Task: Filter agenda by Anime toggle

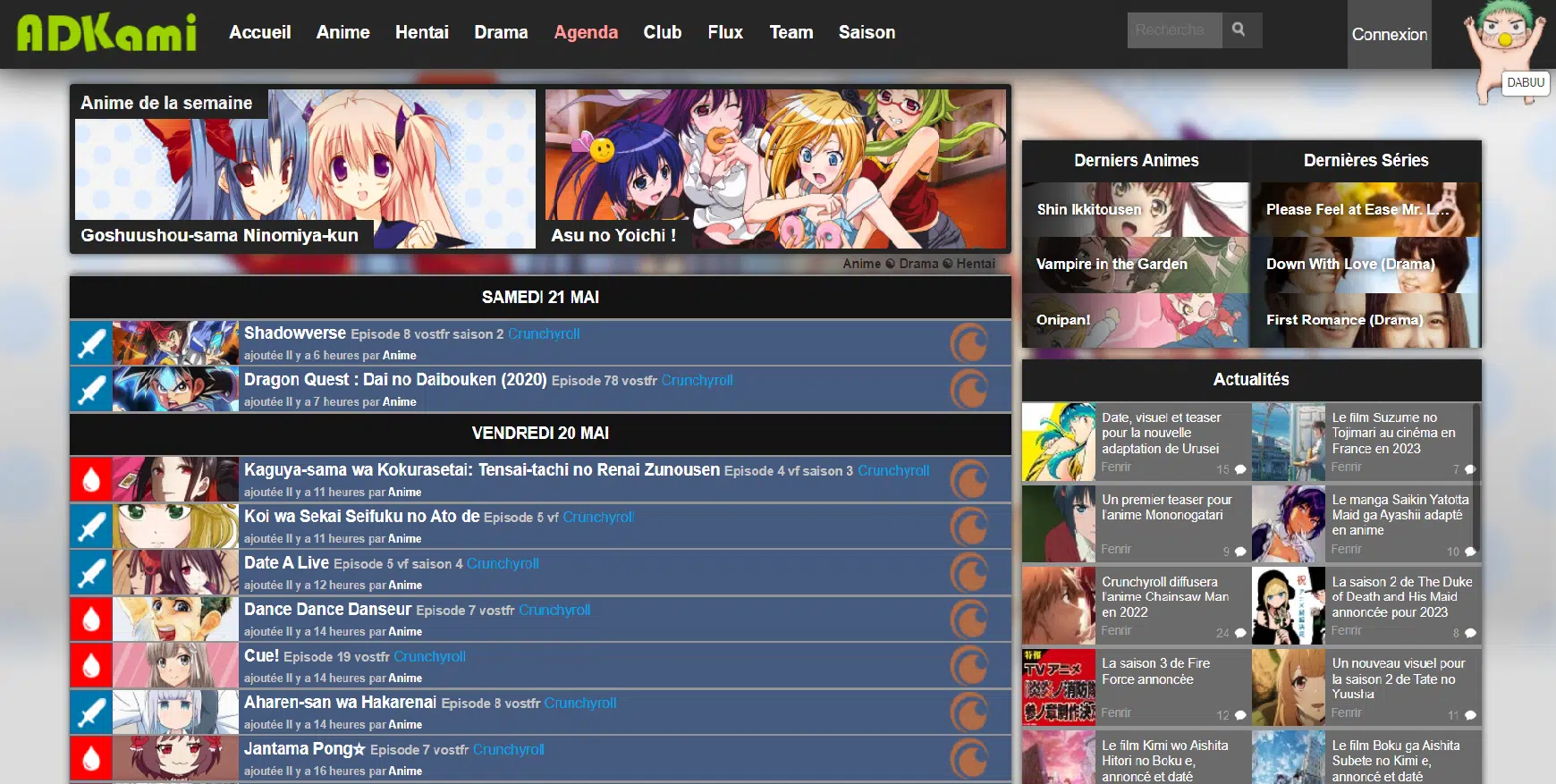Action: [861, 264]
